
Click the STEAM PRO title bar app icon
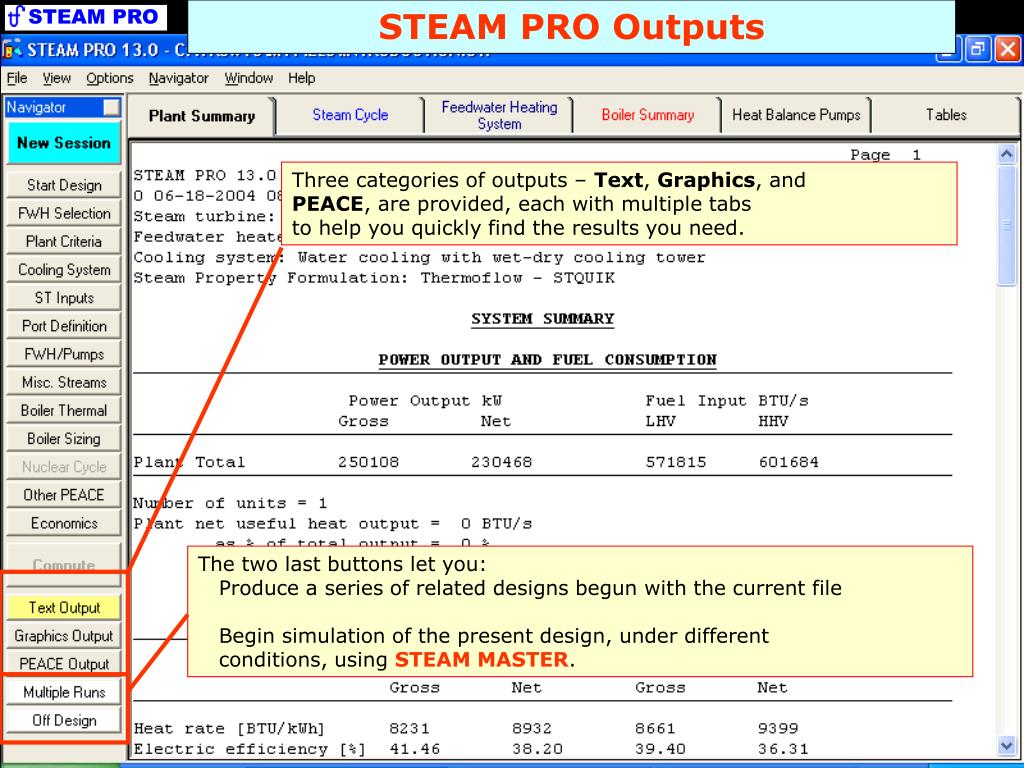tap(12, 50)
